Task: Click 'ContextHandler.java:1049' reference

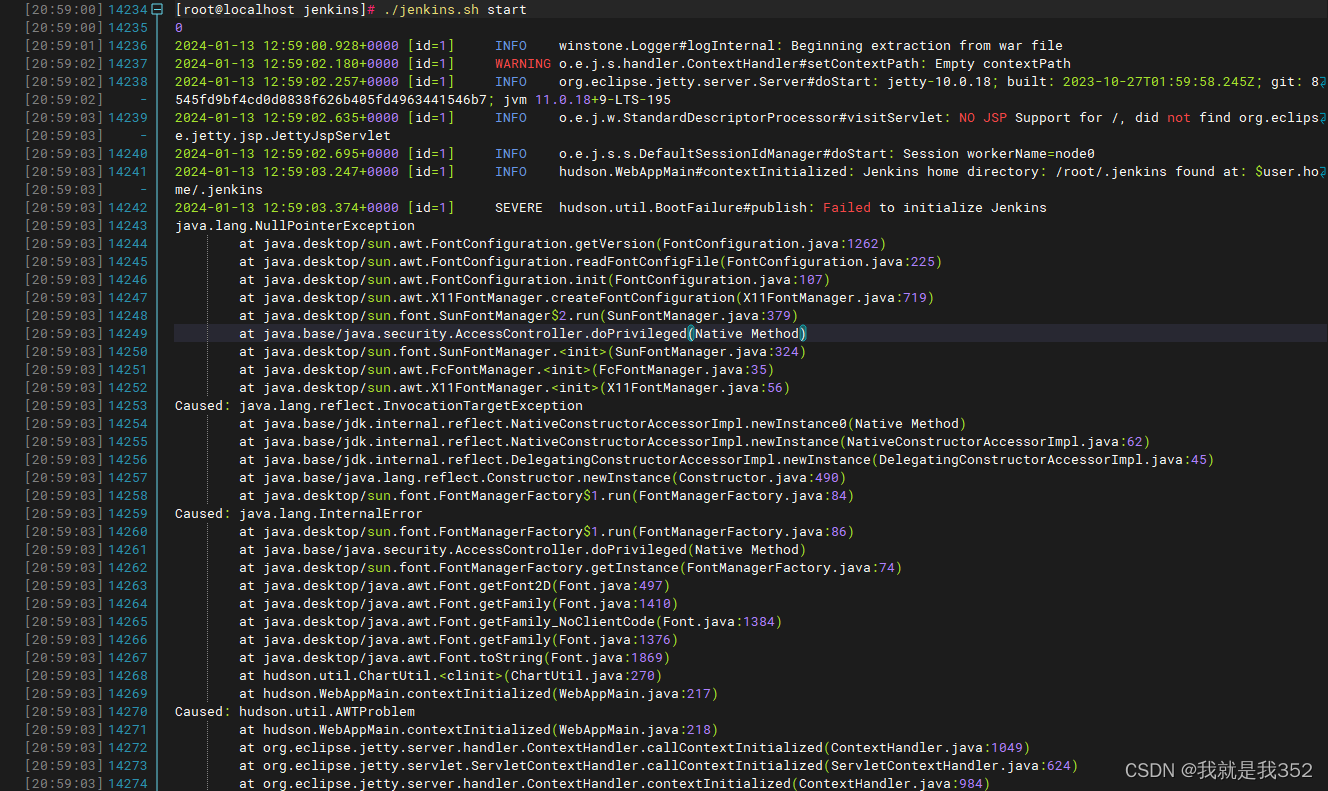Action: [927, 747]
